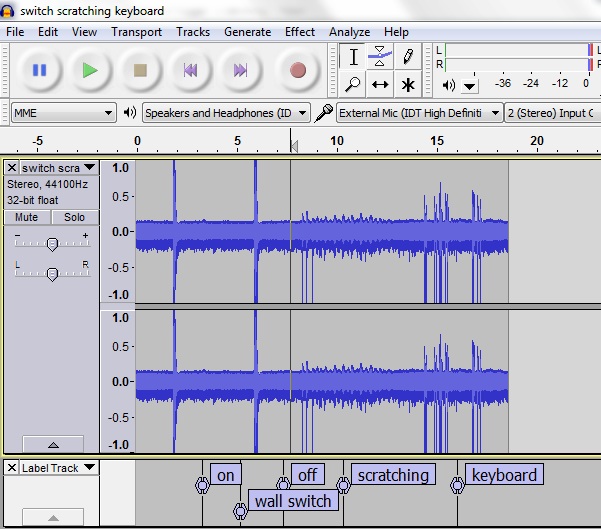Viewport: 601px width, 529px height.
Task: Open the Generate menu
Action: (x=247, y=32)
